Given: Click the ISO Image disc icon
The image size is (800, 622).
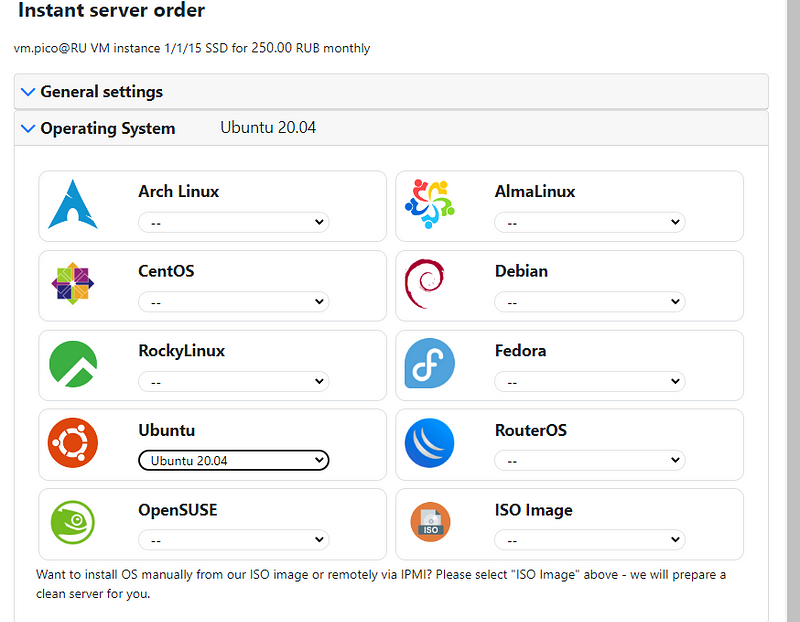Looking at the screenshot, I should click(429, 523).
